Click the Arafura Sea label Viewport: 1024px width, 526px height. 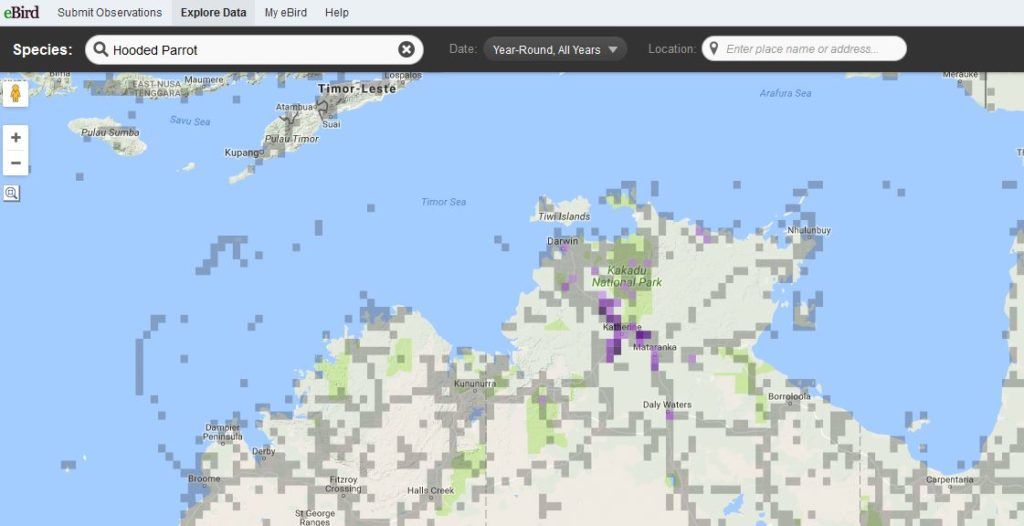point(785,93)
